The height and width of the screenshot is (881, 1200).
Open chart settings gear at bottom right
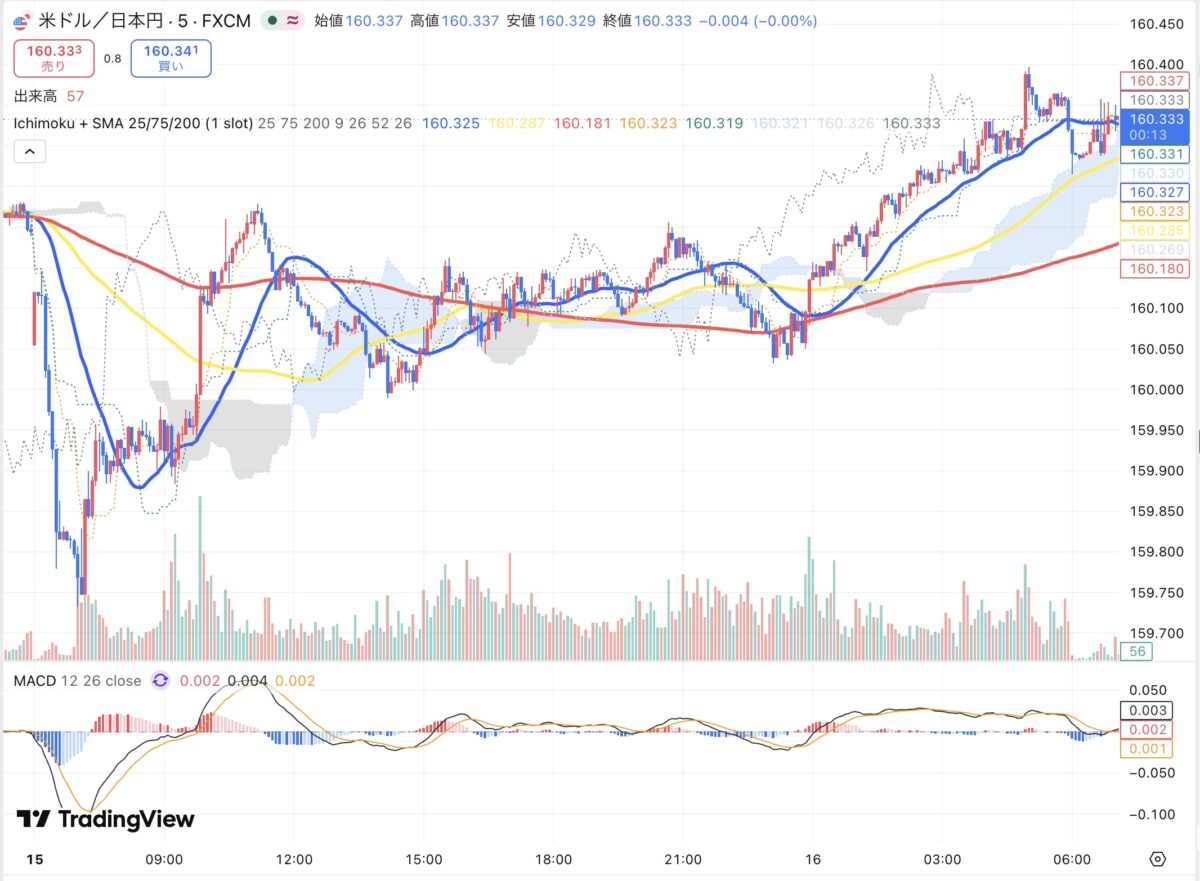click(x=1158, y=859)
